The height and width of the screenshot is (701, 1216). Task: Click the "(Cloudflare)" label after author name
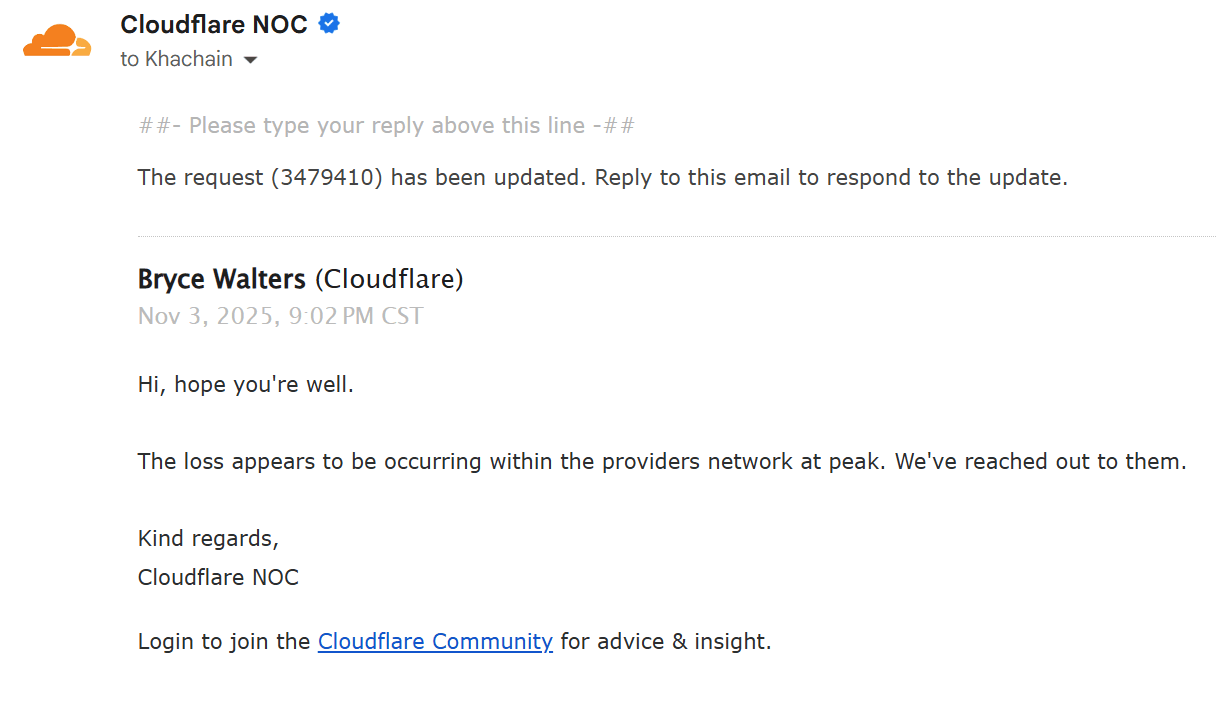(389, 279)
